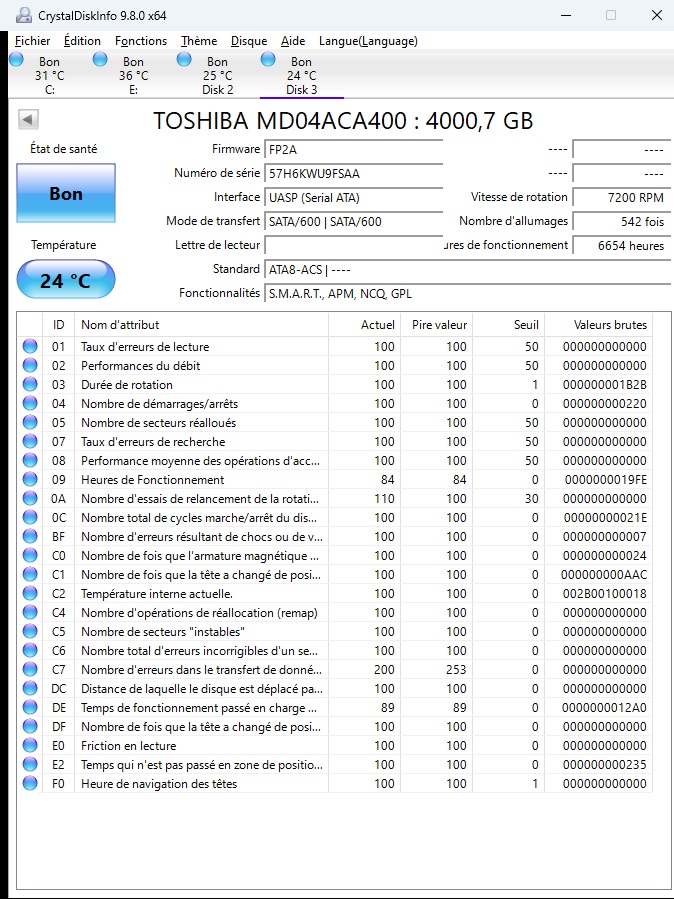Open the Thème menu
The width and height of the screenshot is (674, 899).
[199, 41]
